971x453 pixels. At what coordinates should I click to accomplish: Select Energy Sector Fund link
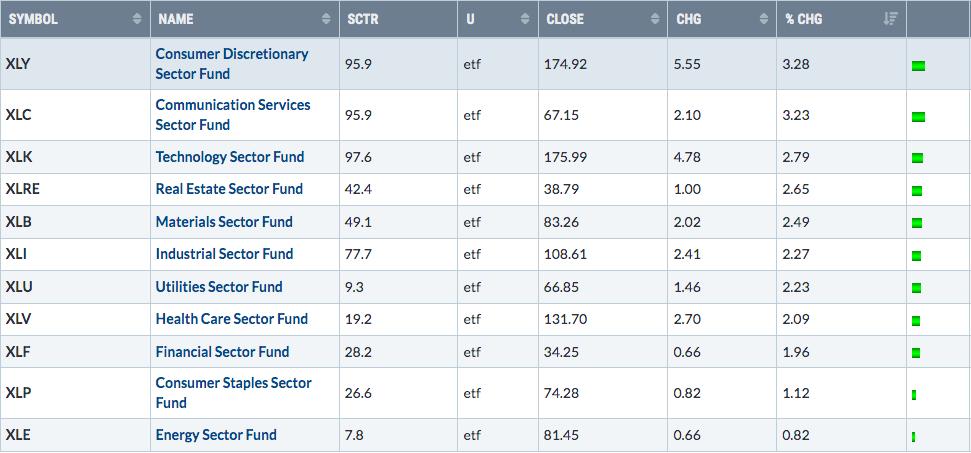click(216, 435)
